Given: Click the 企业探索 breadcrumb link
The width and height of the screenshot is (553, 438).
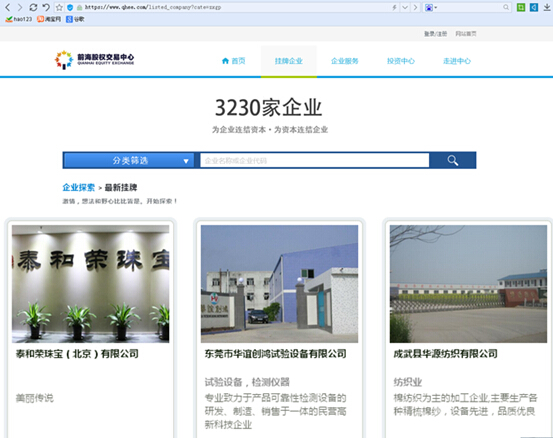Looking at the screenshot, I should coord(79,187).
